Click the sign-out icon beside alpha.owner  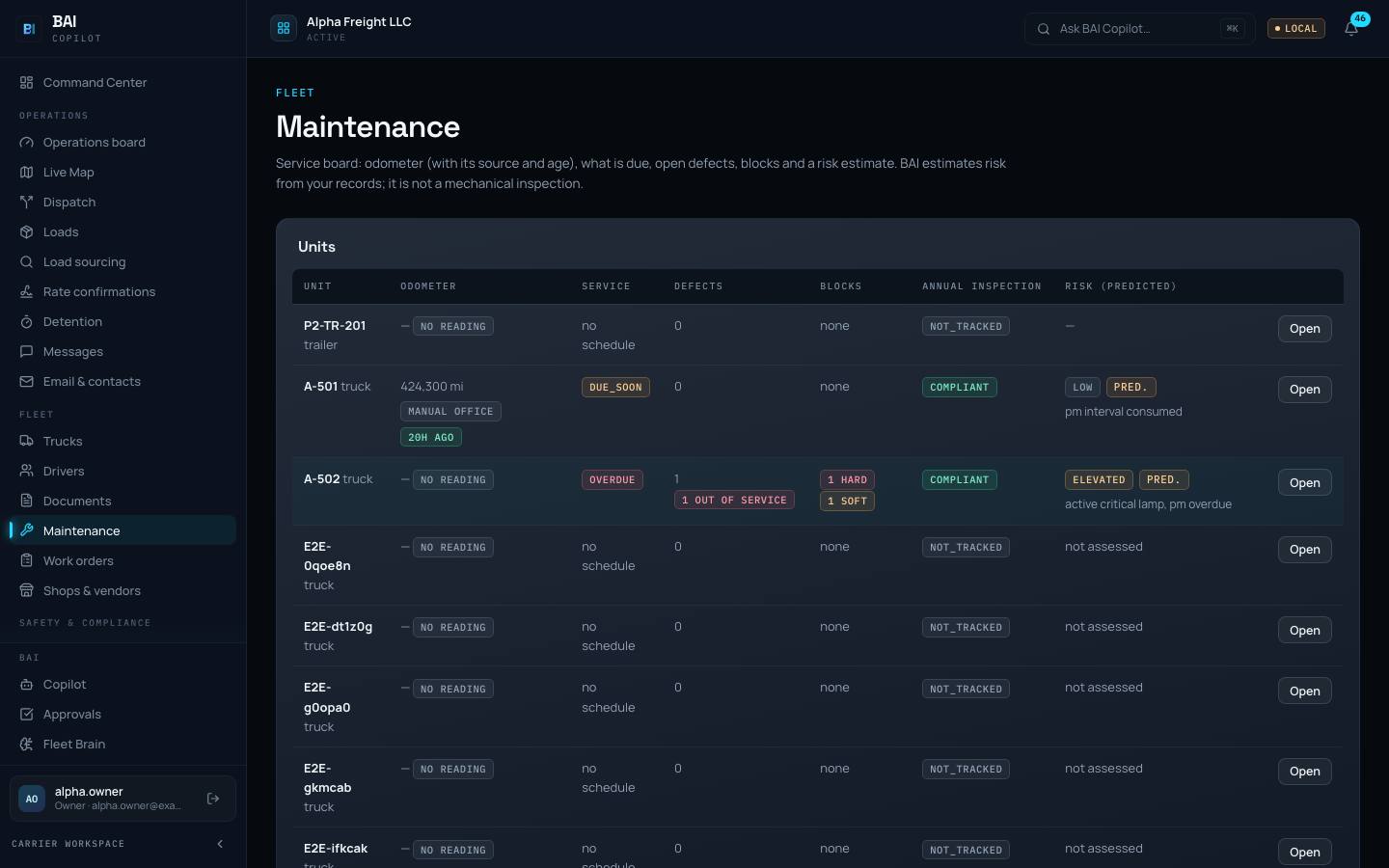click(213, 799)
